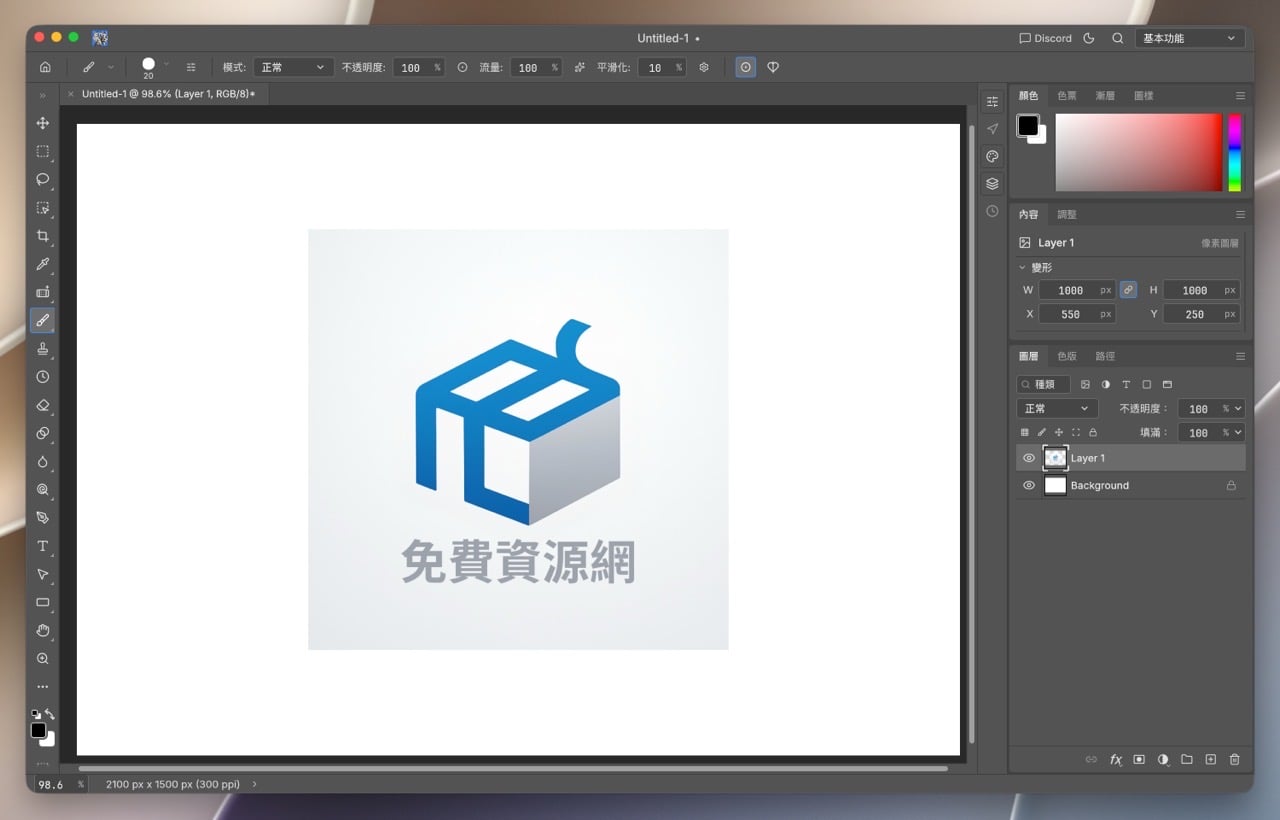Select the Lasso tool
Image resolution: width=1280 pixels, height=820 pixels.
pyautogui.click(x=43, y=180)
